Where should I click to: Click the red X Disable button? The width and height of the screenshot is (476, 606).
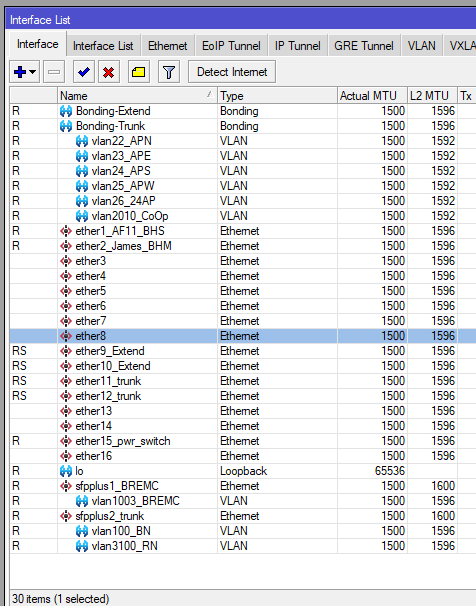coord(109,72)
